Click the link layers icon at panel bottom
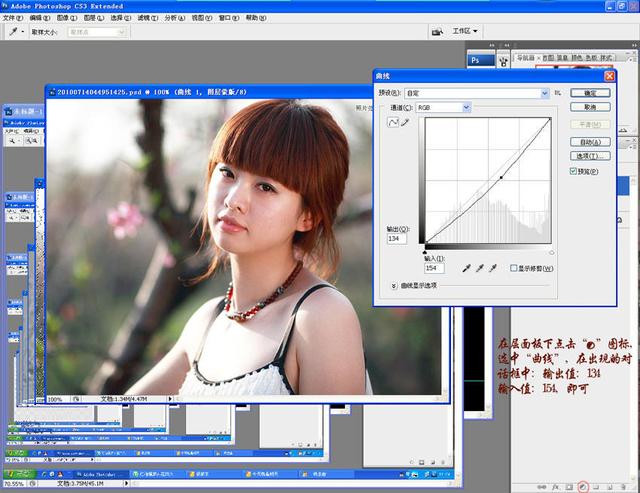The image size is (640, 493). tap(542, 487)
